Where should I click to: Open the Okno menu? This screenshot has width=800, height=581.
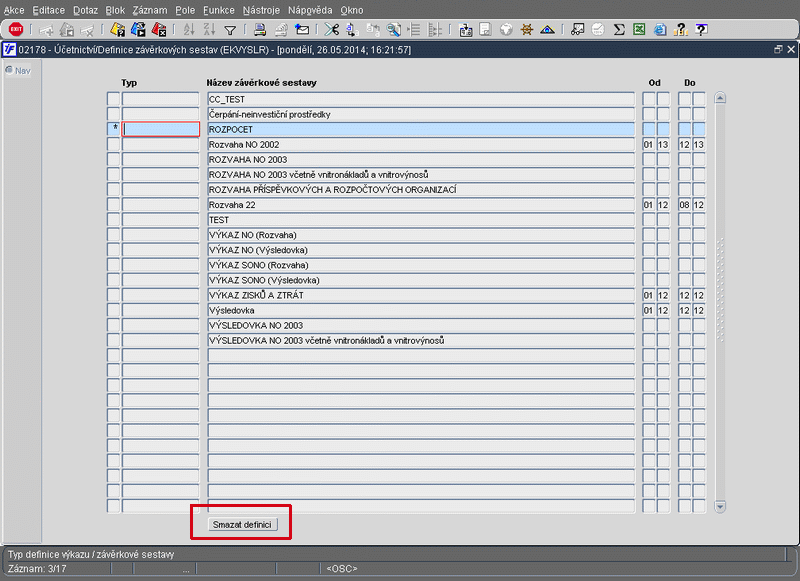[352, 10]
